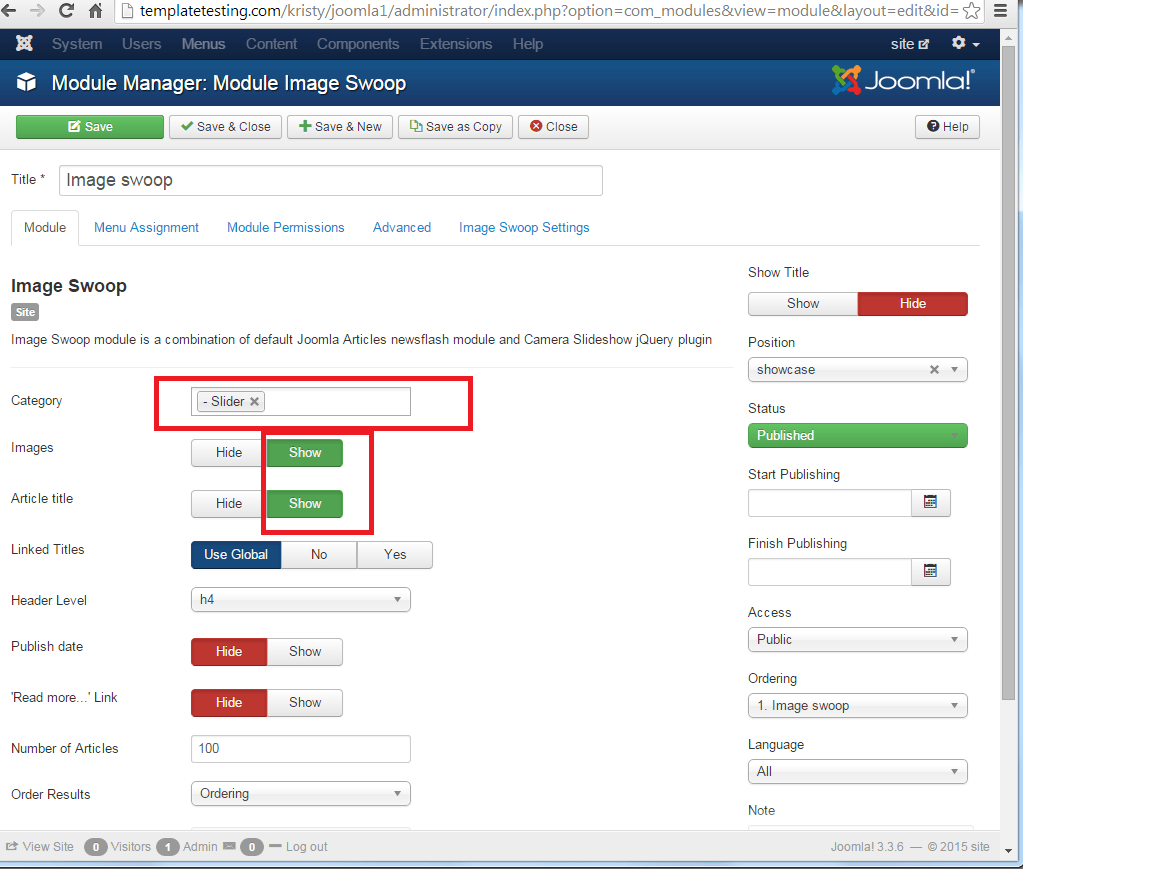
Task: Bookmark the page with the star icon
Action: click(x=971, y=11)
